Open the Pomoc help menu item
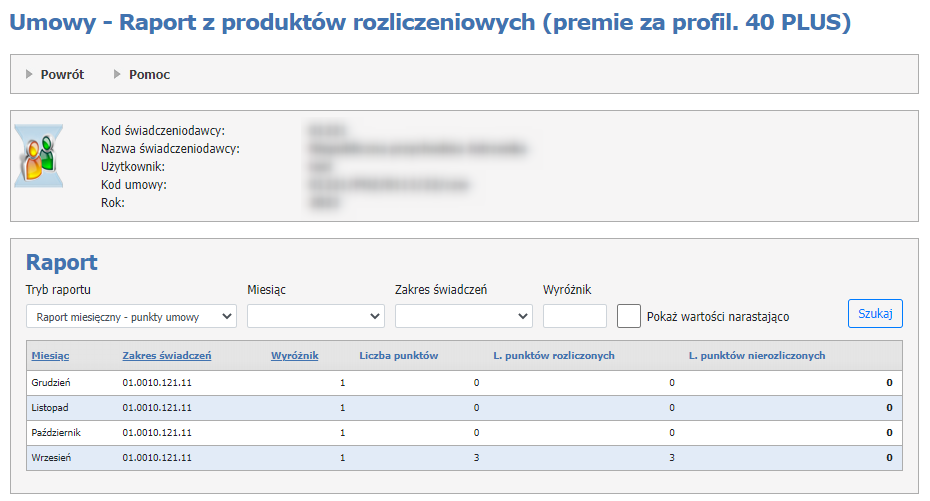Image resolution: width=930 pixels, height=501 pixels. (149, 75)
